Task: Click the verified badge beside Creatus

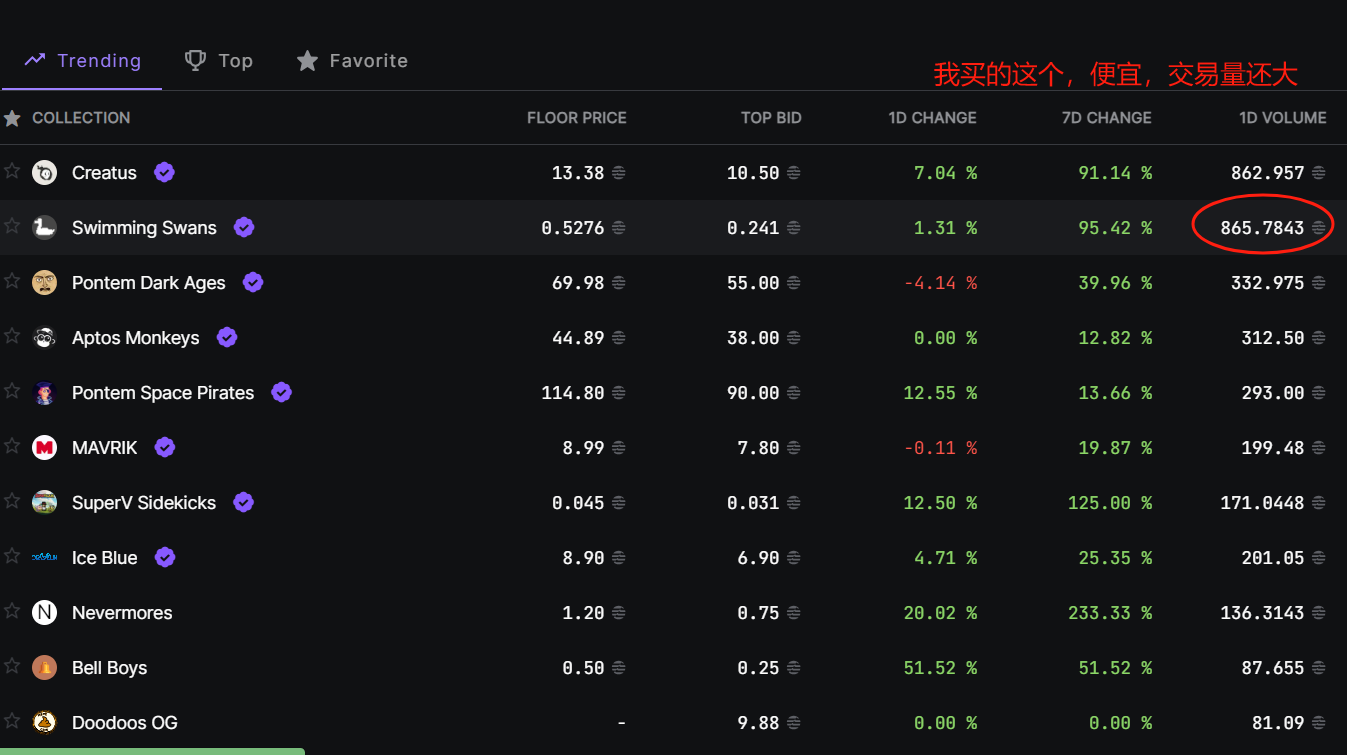Action: tap(164, 172)
